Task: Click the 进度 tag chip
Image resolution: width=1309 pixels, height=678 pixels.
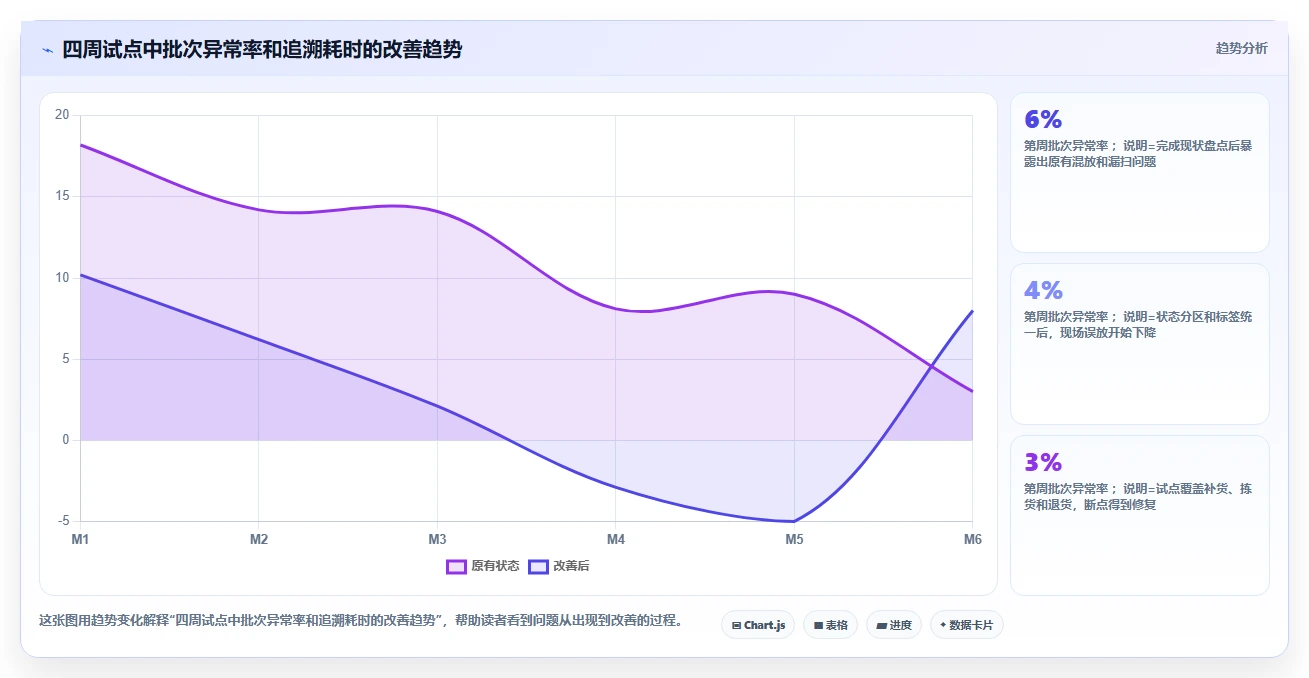Action: pos(893,625)
